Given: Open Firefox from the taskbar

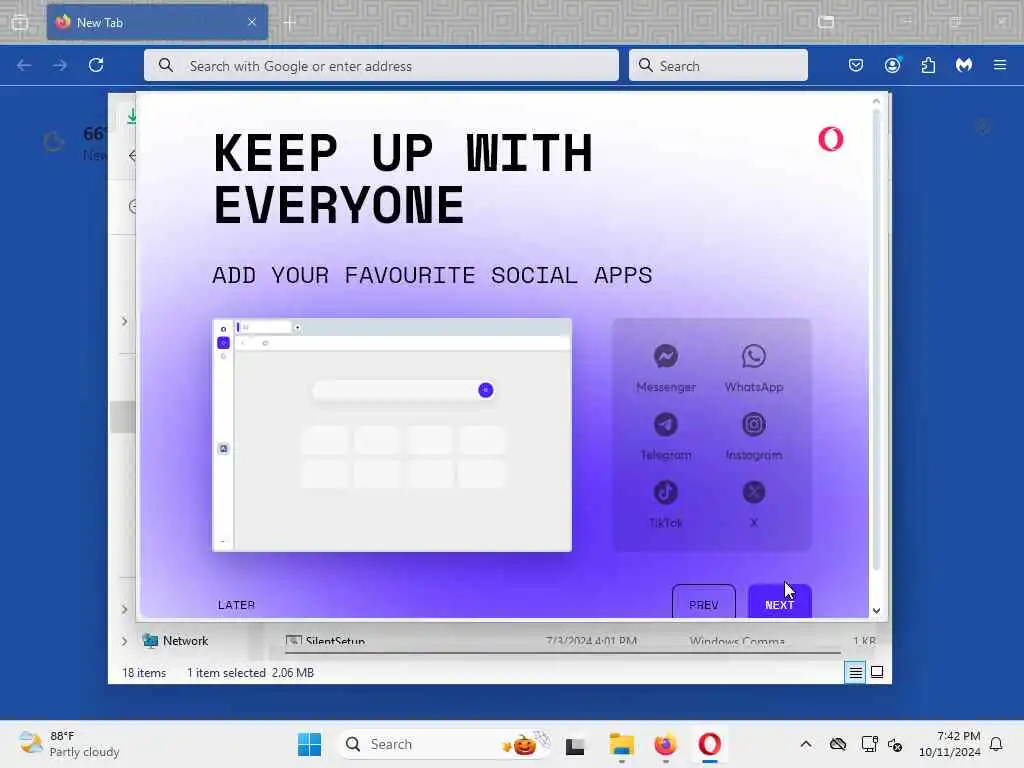Looking at the screenshot, I should point(665,745).
